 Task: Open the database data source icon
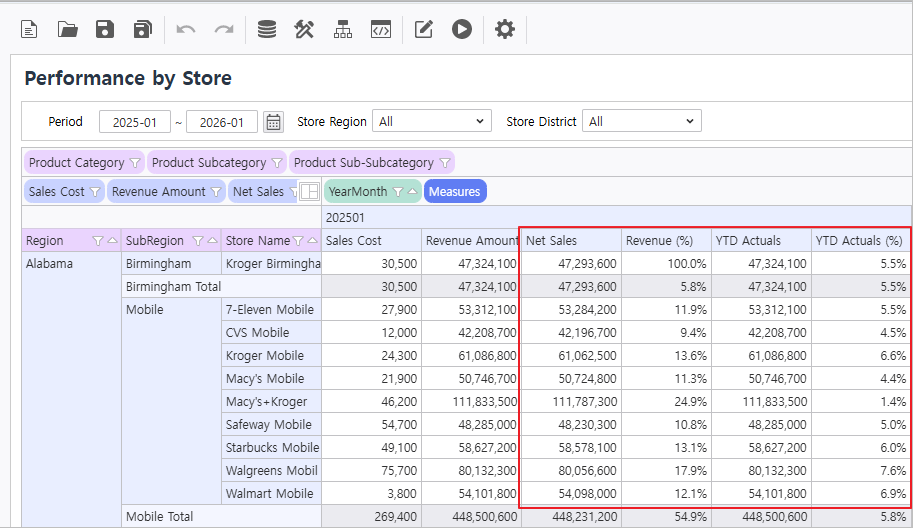(267, 30)
